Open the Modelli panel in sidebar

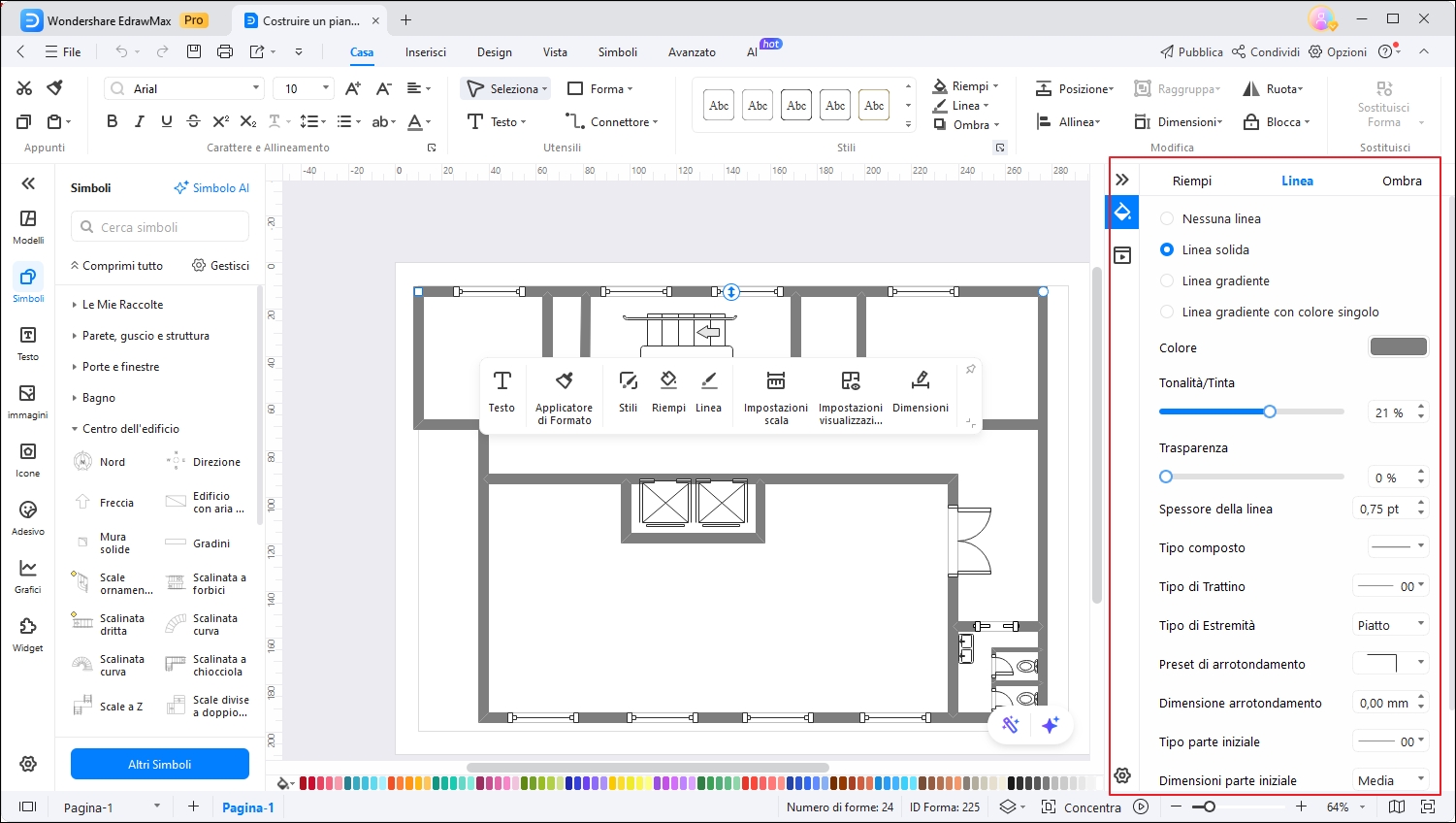(28, 227)
